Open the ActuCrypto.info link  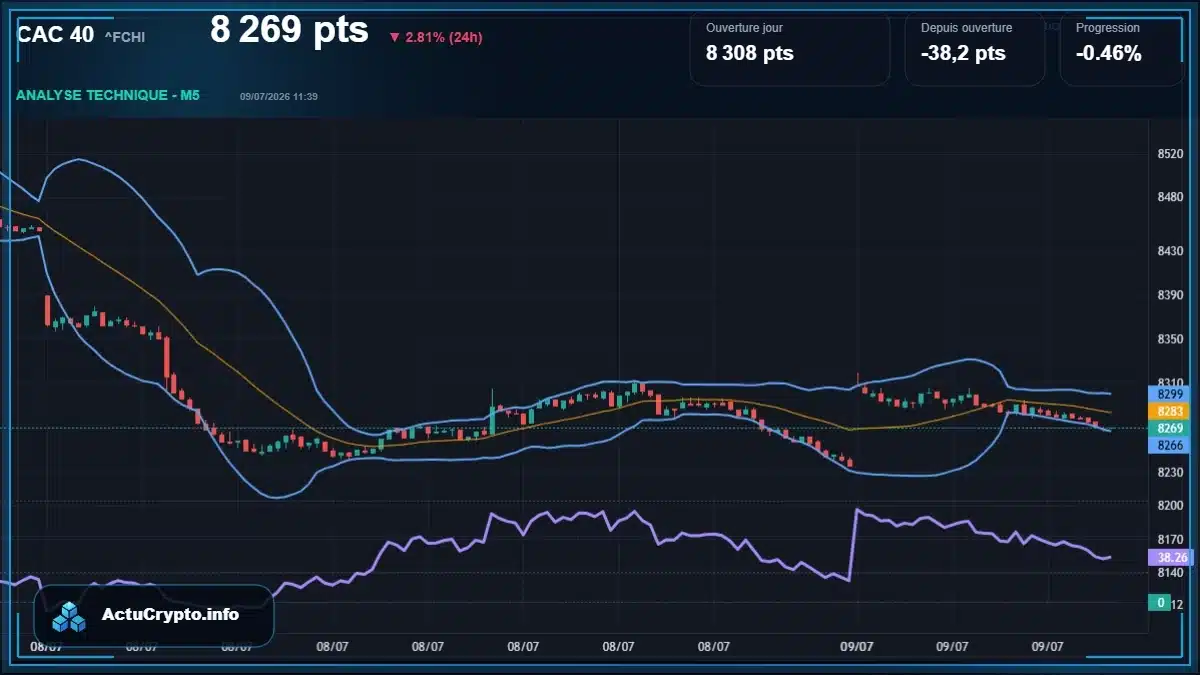(170, 615)
